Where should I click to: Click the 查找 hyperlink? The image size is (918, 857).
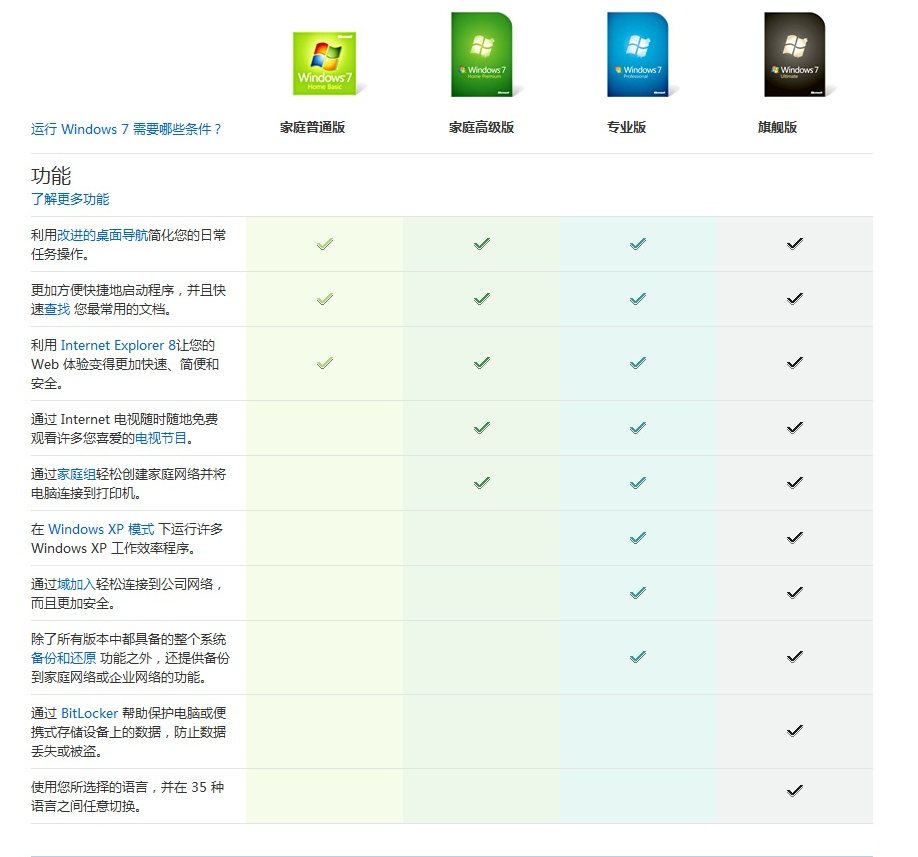(x=57, y=309)
